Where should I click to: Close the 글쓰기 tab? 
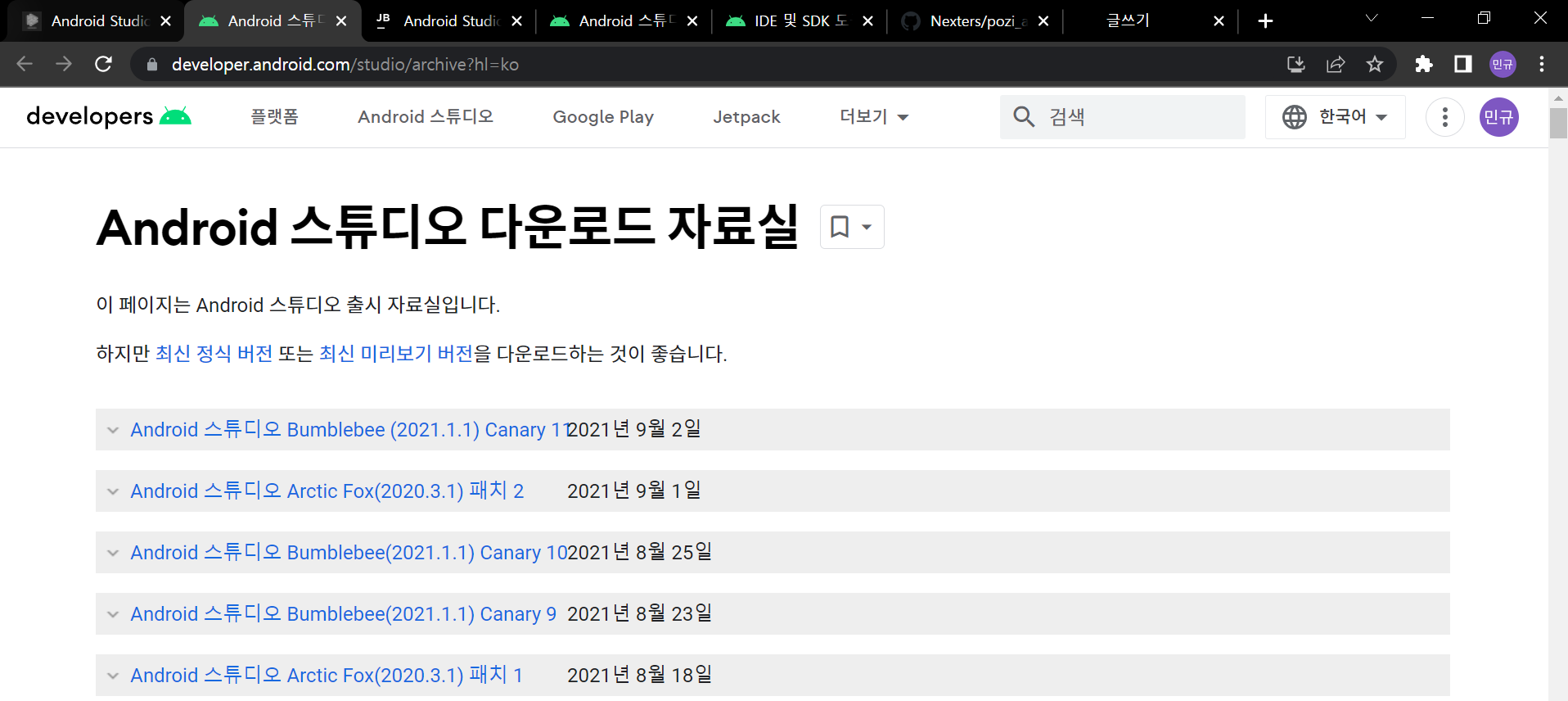(x=1219, y=21)
